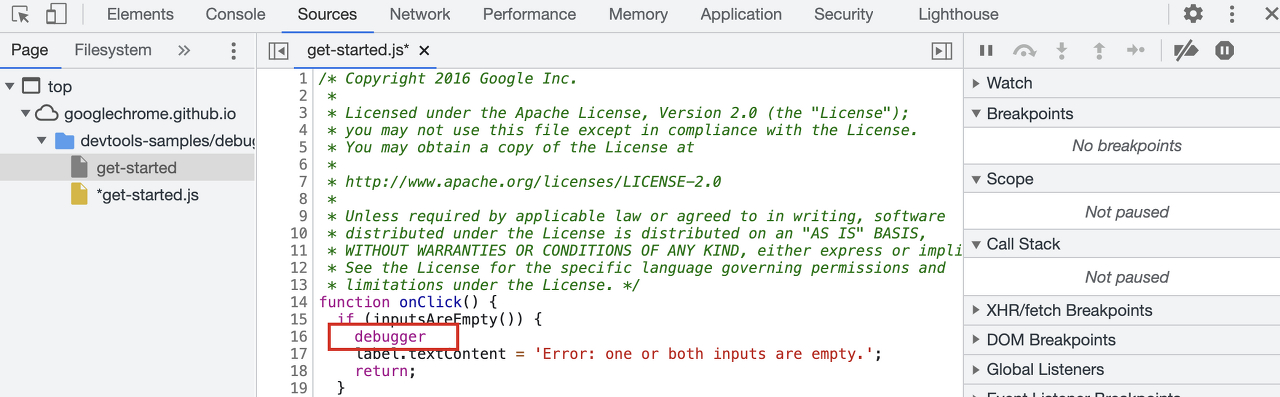Toggle pause on exceptions icon

1224,51
